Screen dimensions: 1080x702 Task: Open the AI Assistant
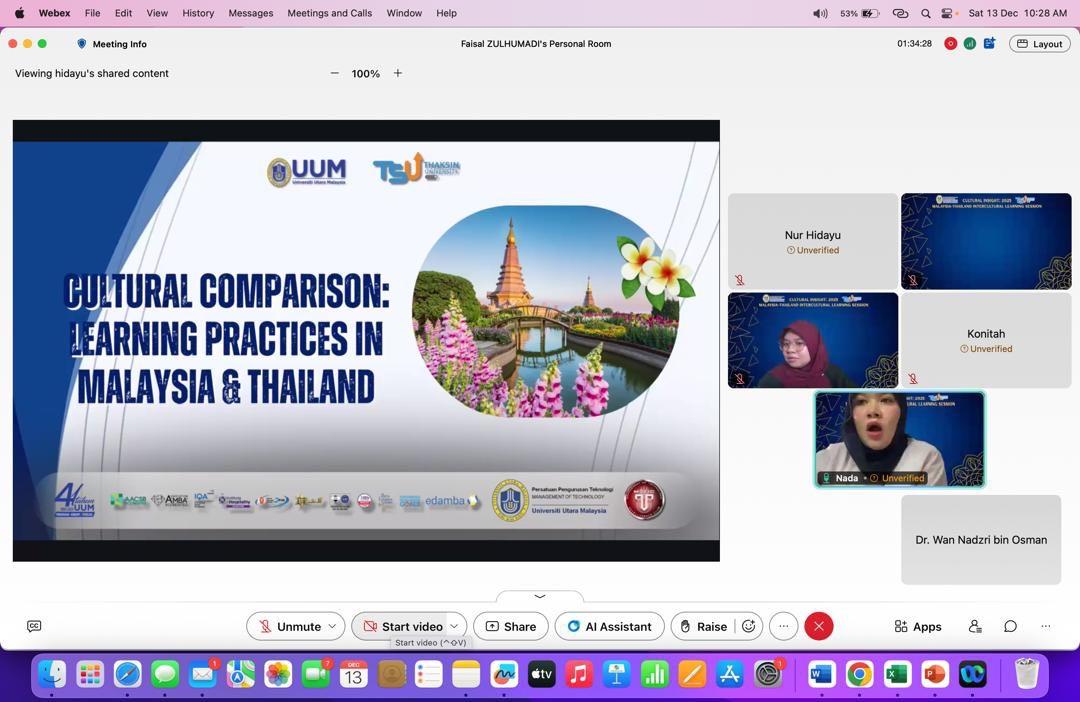pos(609,626)
